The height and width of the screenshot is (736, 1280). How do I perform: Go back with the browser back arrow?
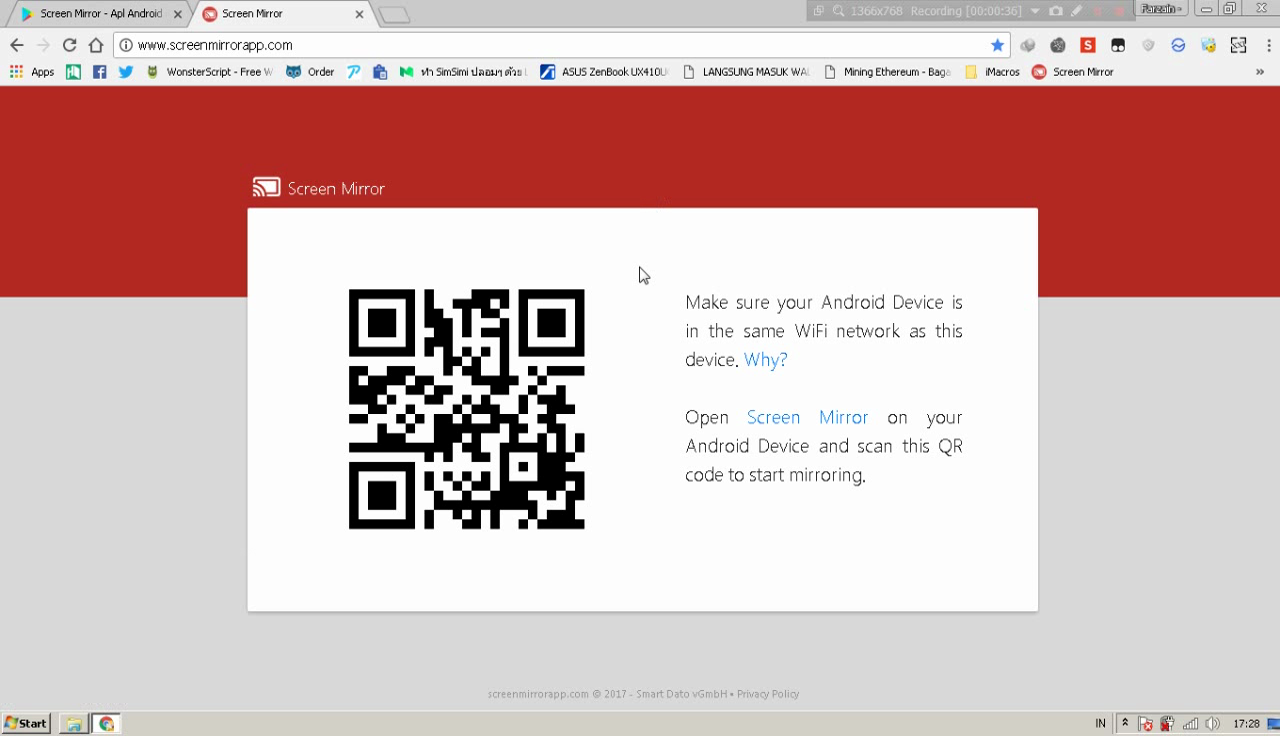17,45
